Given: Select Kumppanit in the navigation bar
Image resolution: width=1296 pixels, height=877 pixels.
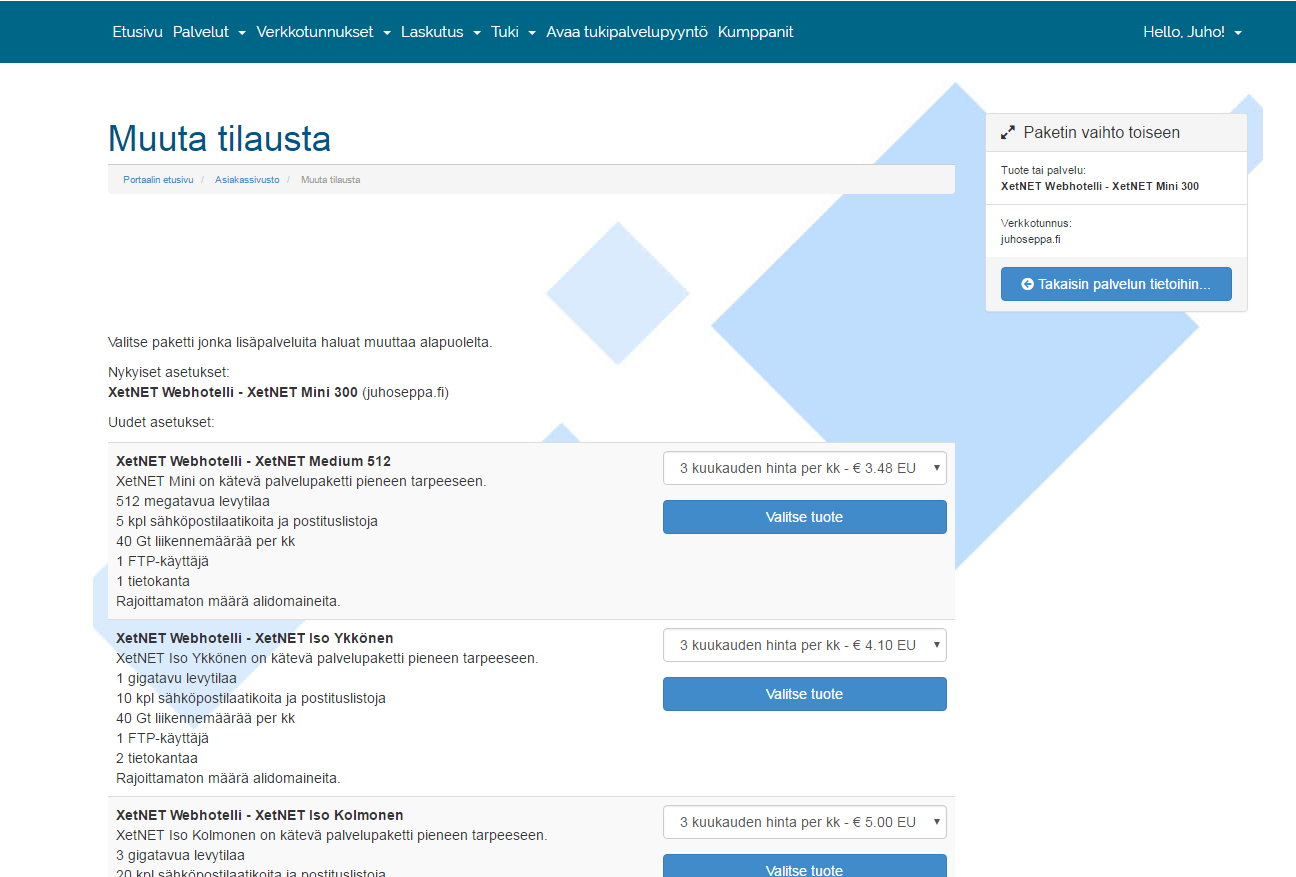Looking at the screenshot, I should coord(755,32).
